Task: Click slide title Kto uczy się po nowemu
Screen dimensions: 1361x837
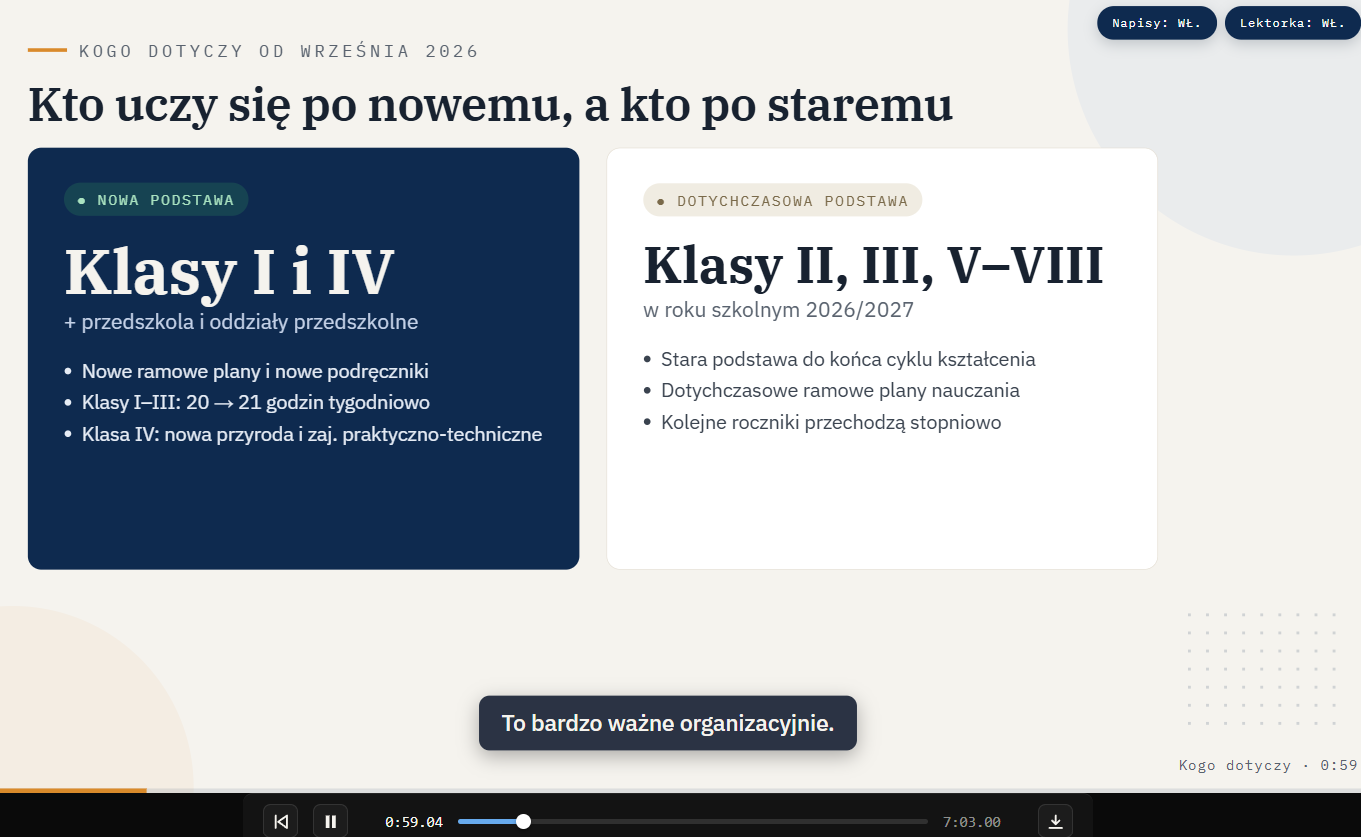Action: (490, 105)
